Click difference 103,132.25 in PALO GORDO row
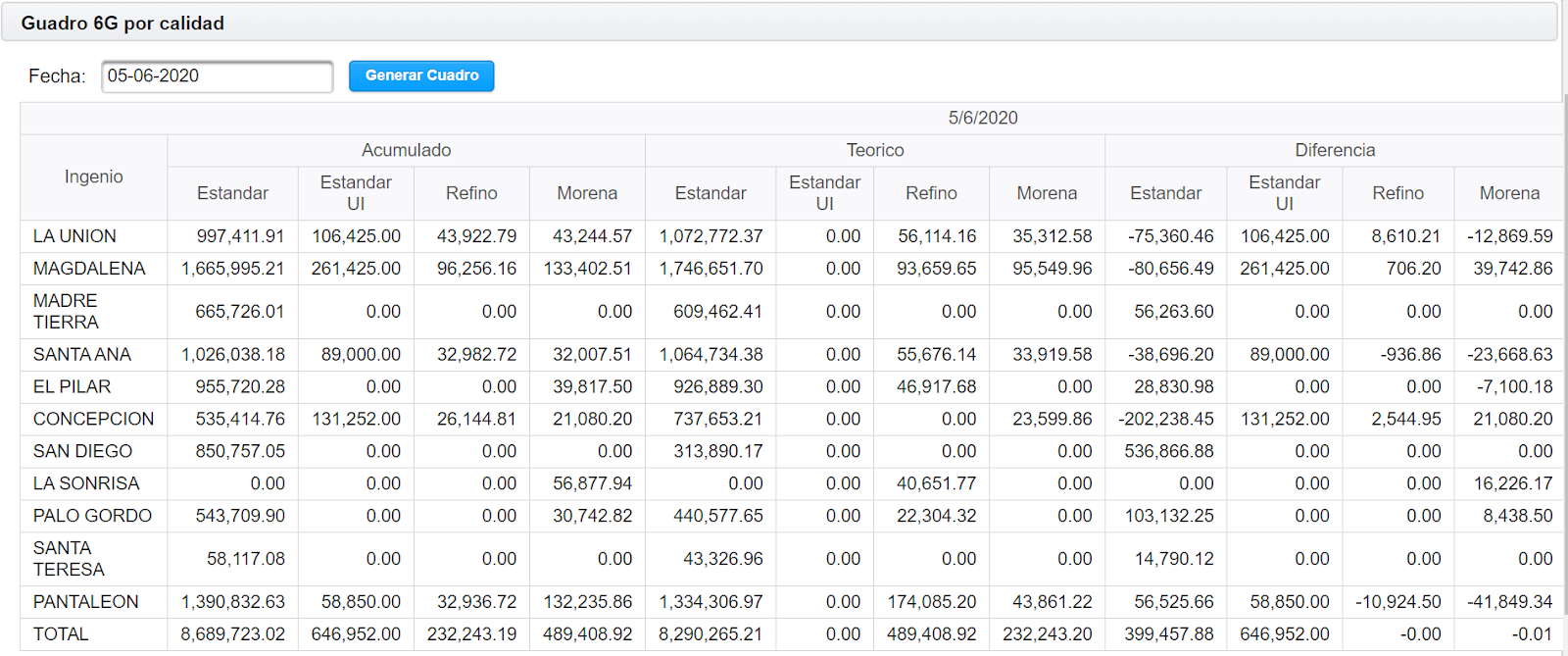 (1169, 517)
